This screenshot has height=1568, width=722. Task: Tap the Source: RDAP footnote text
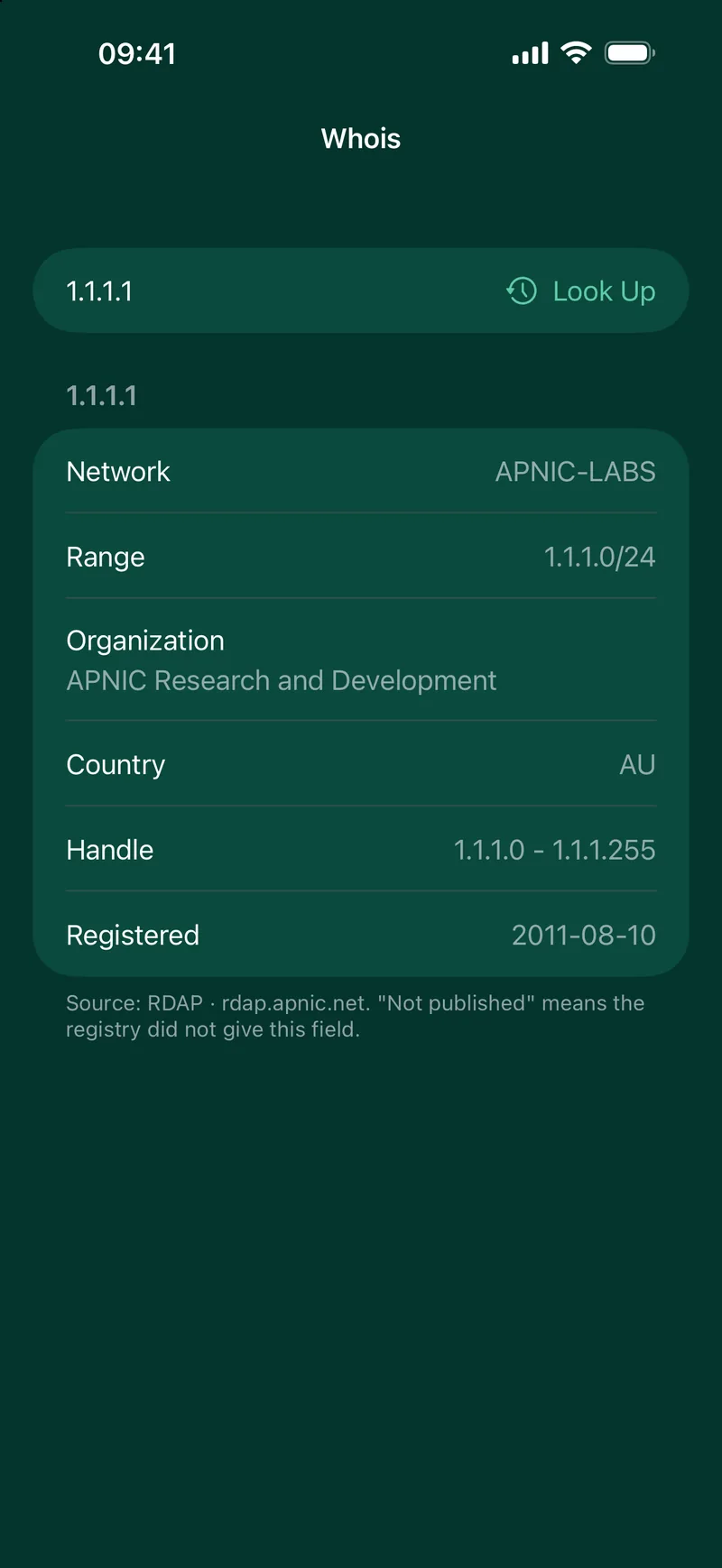click(356, 1016)
